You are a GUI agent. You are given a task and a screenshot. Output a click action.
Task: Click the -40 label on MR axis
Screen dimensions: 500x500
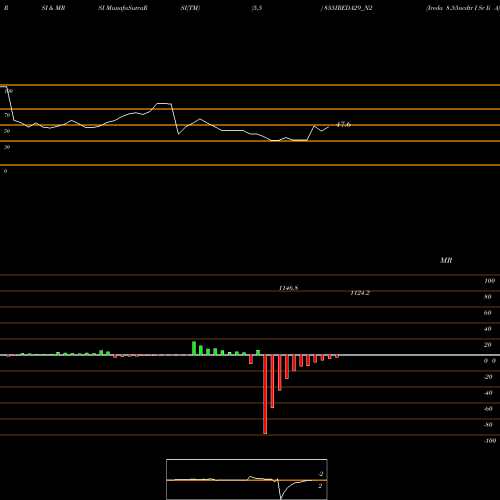(488, 393)
